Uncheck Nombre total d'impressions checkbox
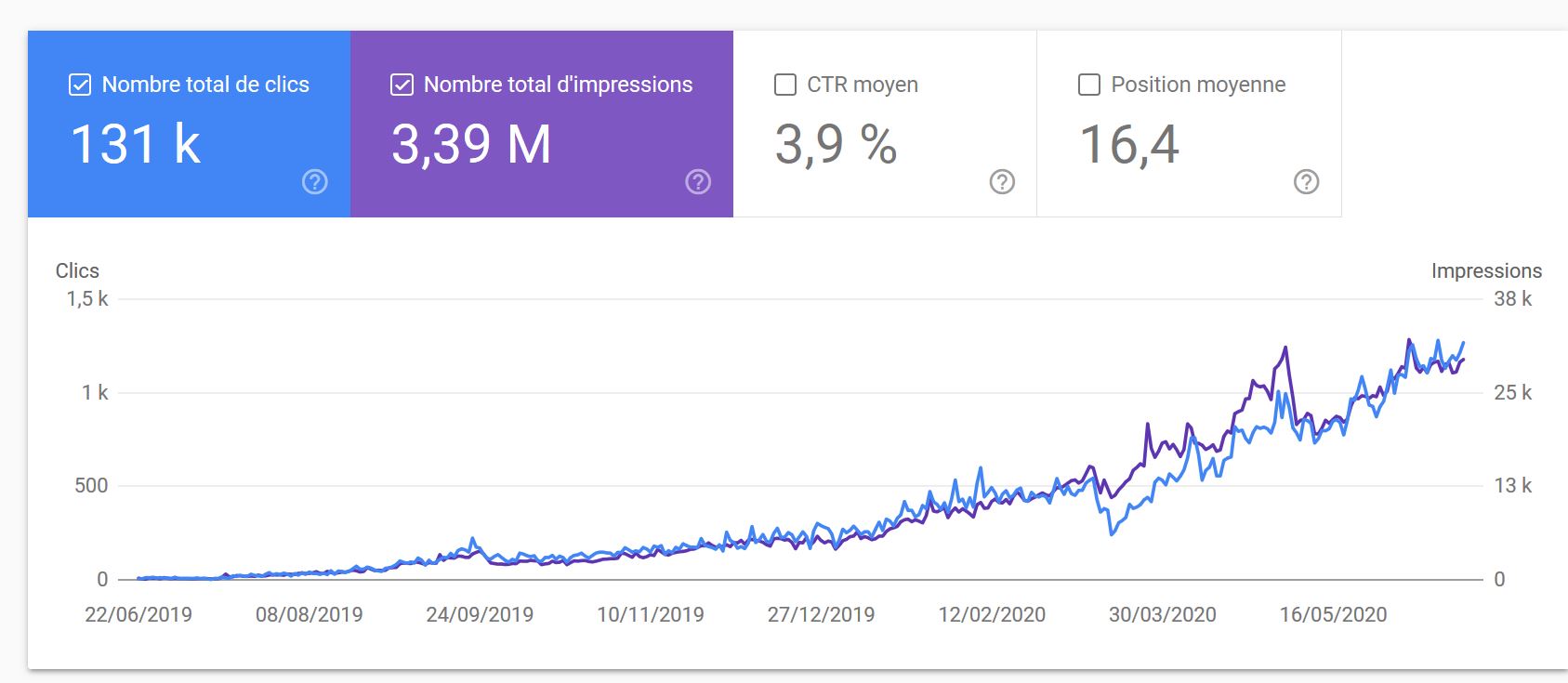 [402, 85]
